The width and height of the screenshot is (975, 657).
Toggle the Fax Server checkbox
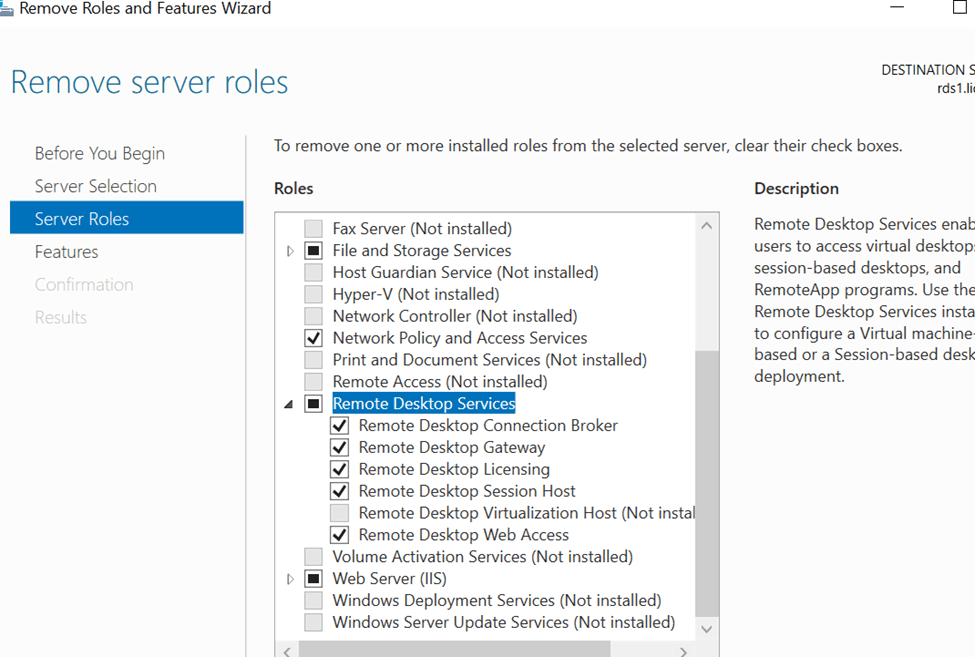point(313,229)
